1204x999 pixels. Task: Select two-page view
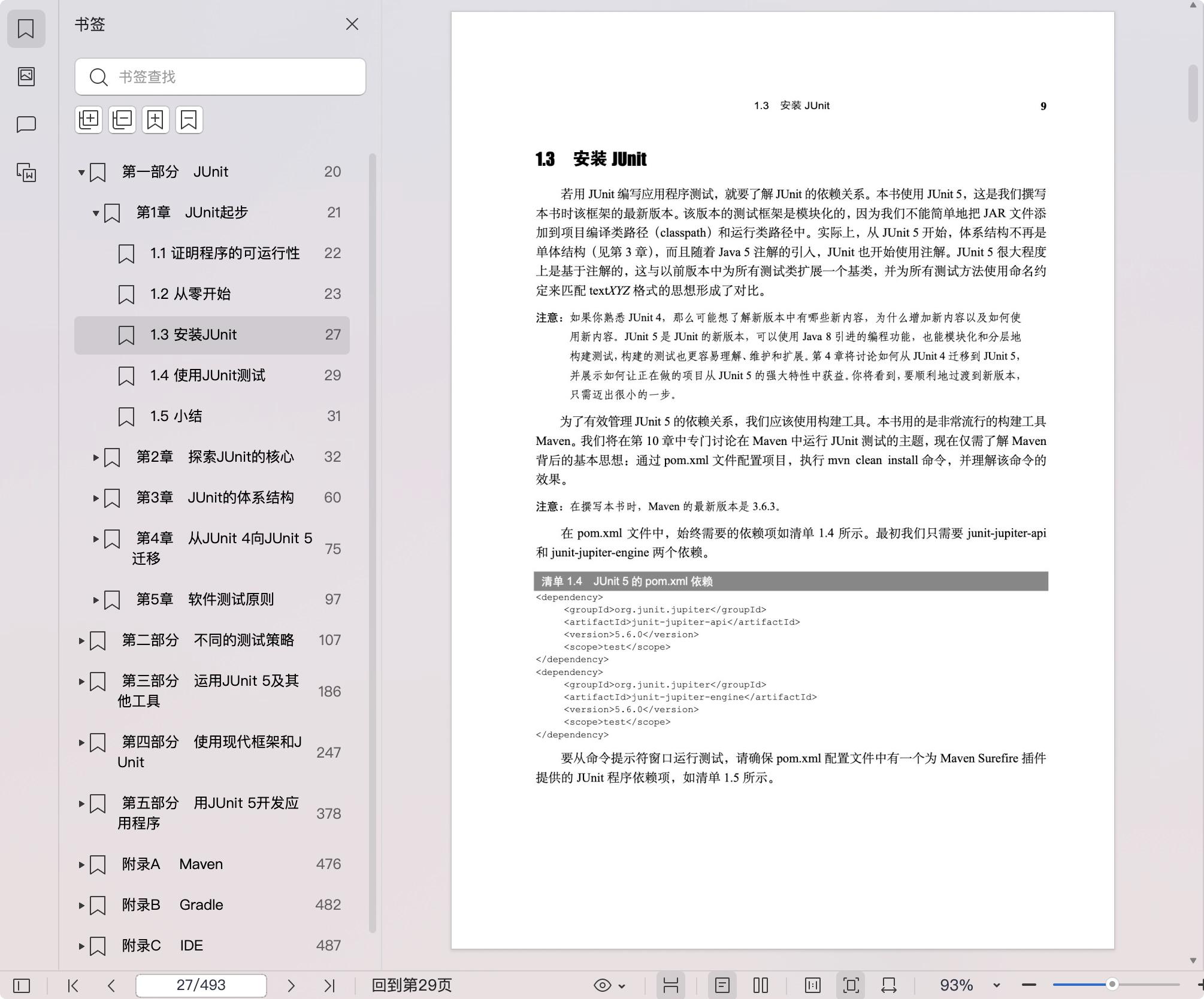(x=761, y=985)
